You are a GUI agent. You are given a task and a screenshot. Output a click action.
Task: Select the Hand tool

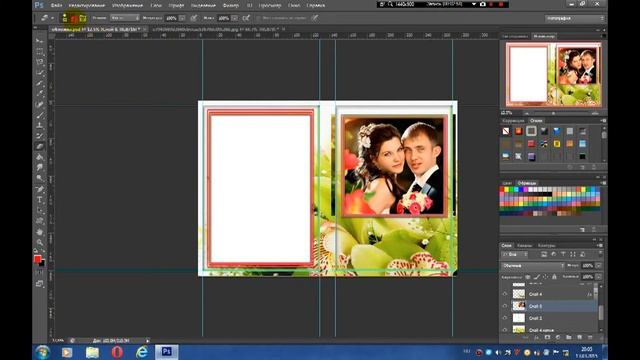point(40,231)
